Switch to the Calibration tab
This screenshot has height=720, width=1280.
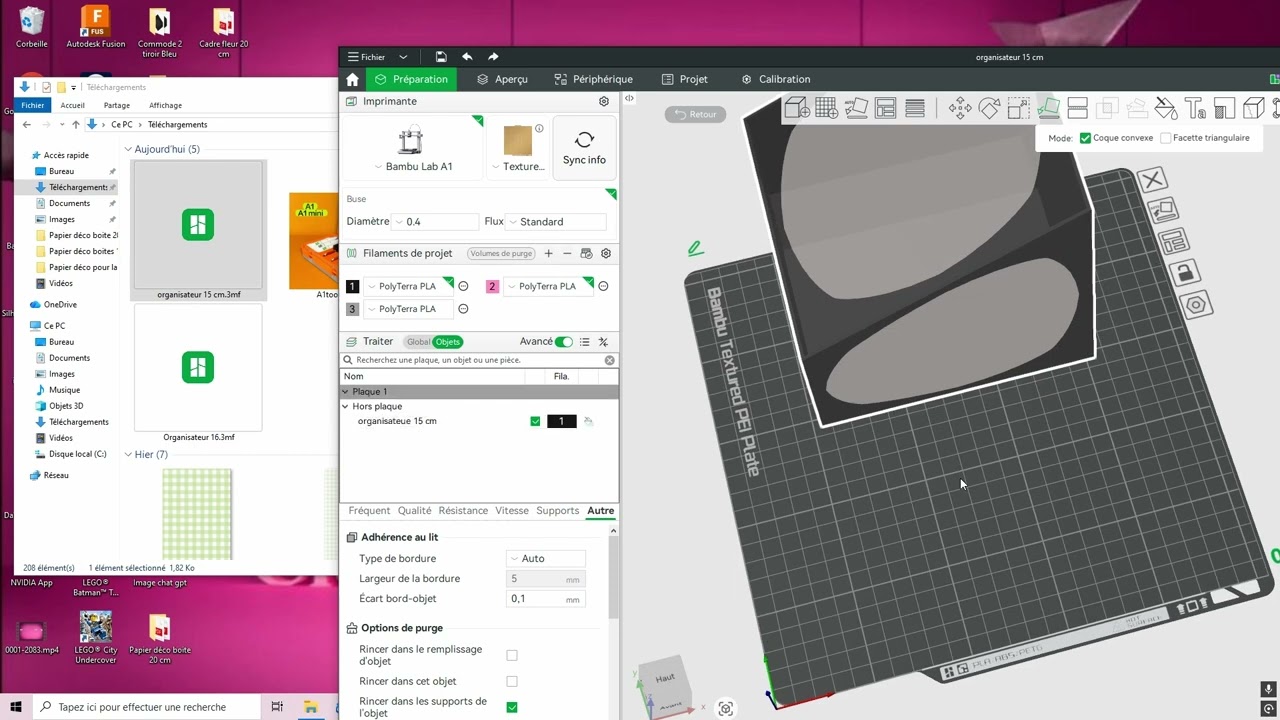pos(776,79)
